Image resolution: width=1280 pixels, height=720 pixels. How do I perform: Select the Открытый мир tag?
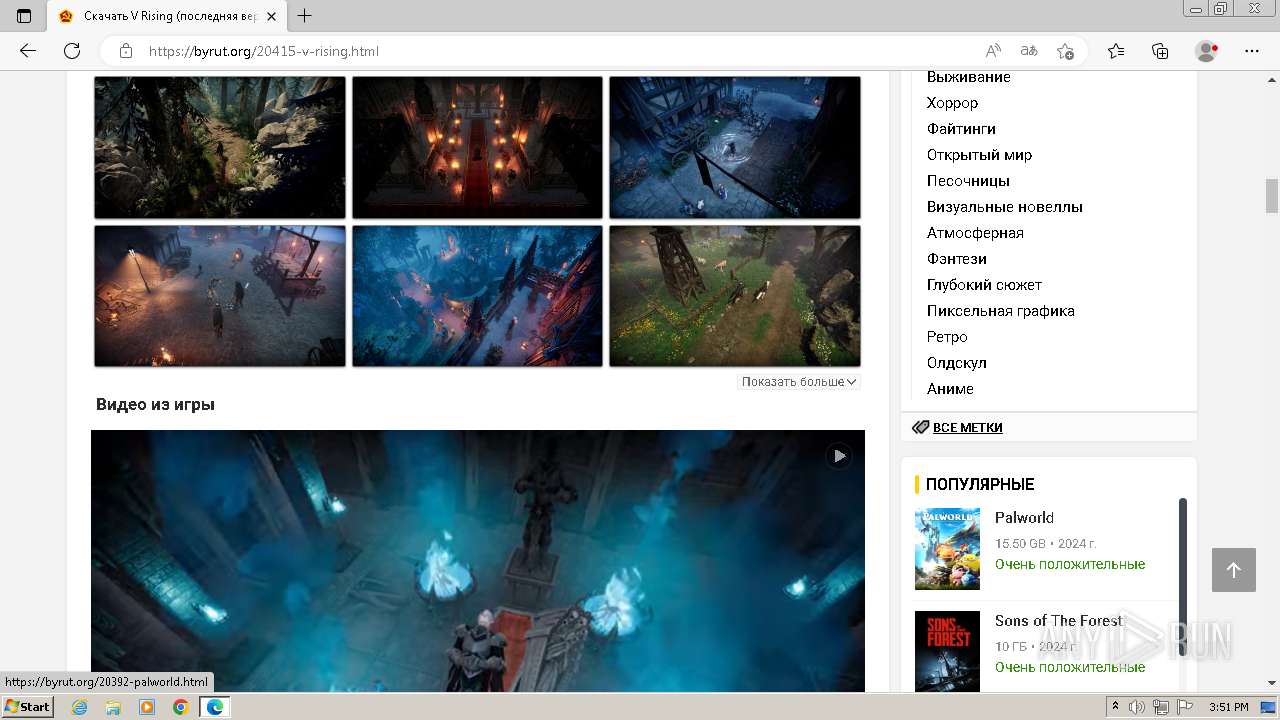(979, 155)
